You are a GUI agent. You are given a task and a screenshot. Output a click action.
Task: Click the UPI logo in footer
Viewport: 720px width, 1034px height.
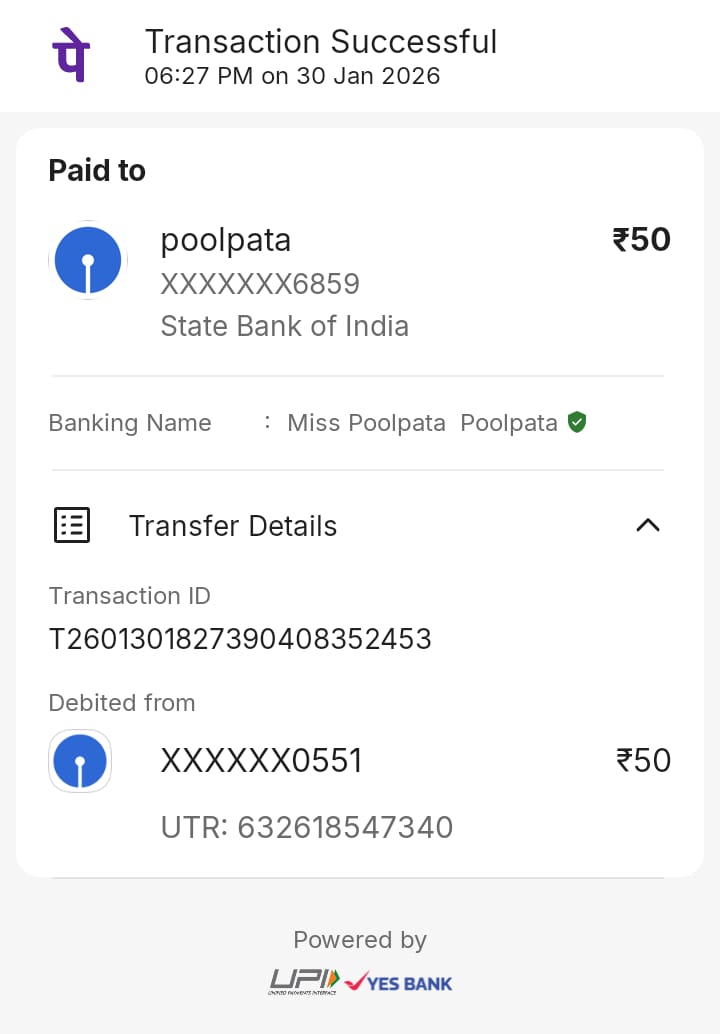click(x=304, y=982)
